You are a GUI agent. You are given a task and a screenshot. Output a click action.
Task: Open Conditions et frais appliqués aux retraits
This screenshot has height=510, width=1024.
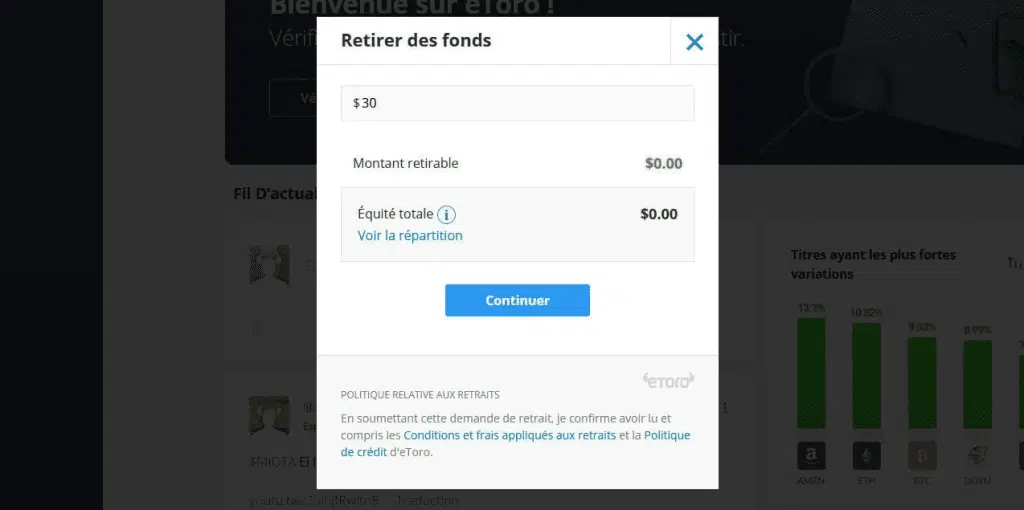pos(509,435)
